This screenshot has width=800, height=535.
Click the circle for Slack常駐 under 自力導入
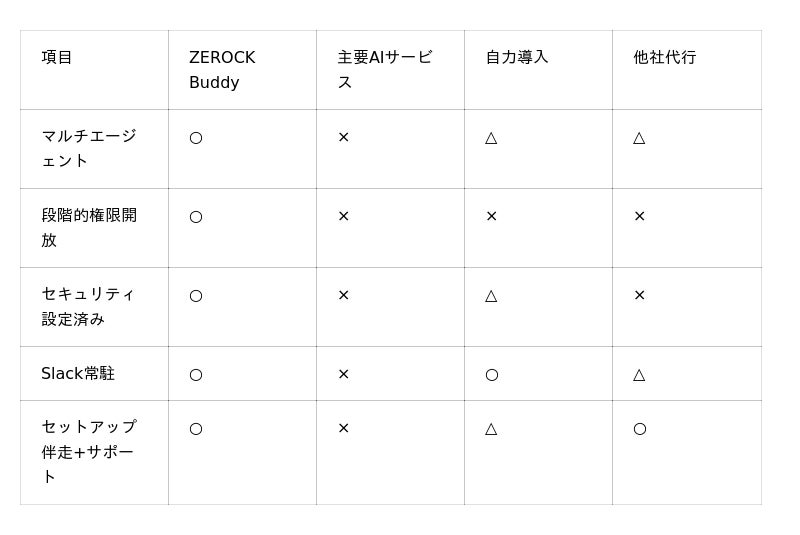(491, 375)
